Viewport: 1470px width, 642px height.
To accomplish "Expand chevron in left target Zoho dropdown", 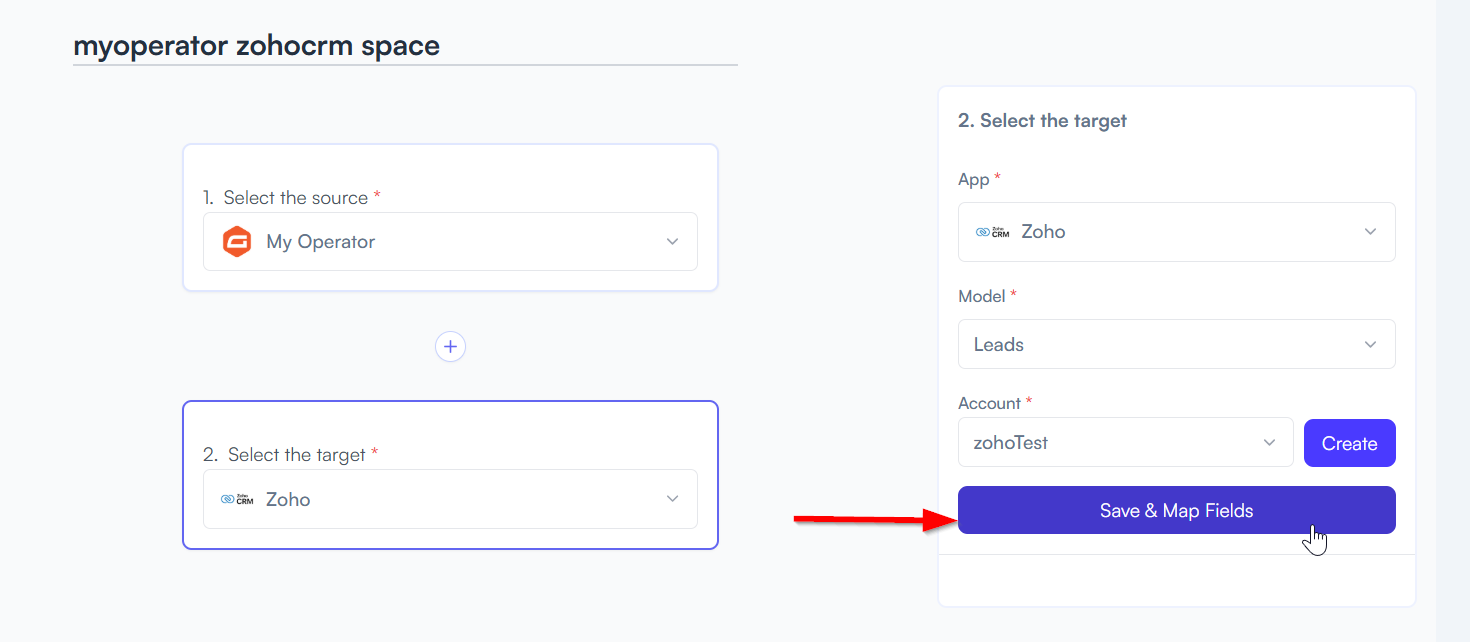I will (672, 499).
